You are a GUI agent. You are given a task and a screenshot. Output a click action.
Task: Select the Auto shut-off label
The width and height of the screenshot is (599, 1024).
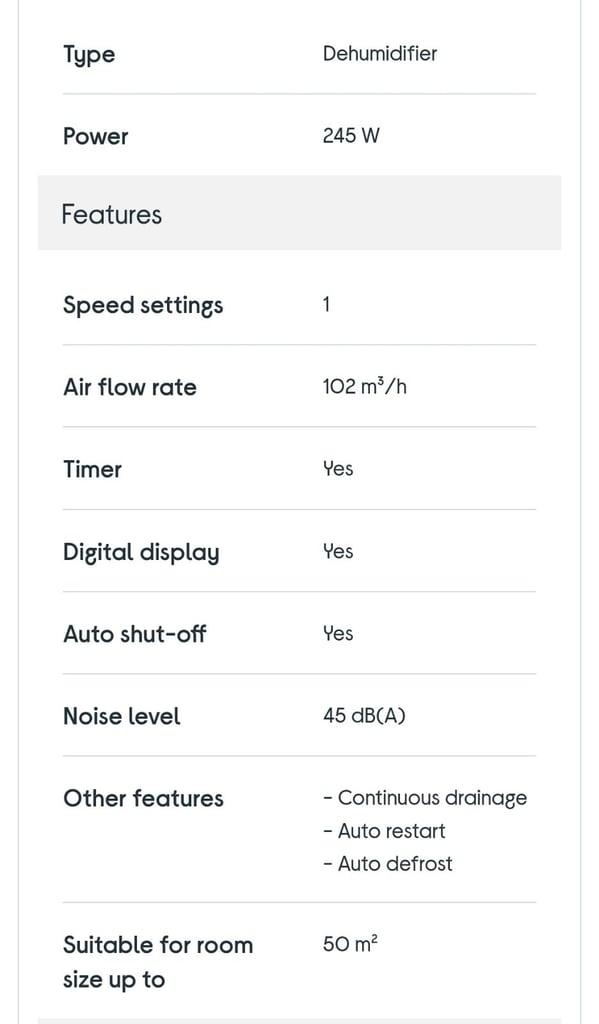click(135, 634)
